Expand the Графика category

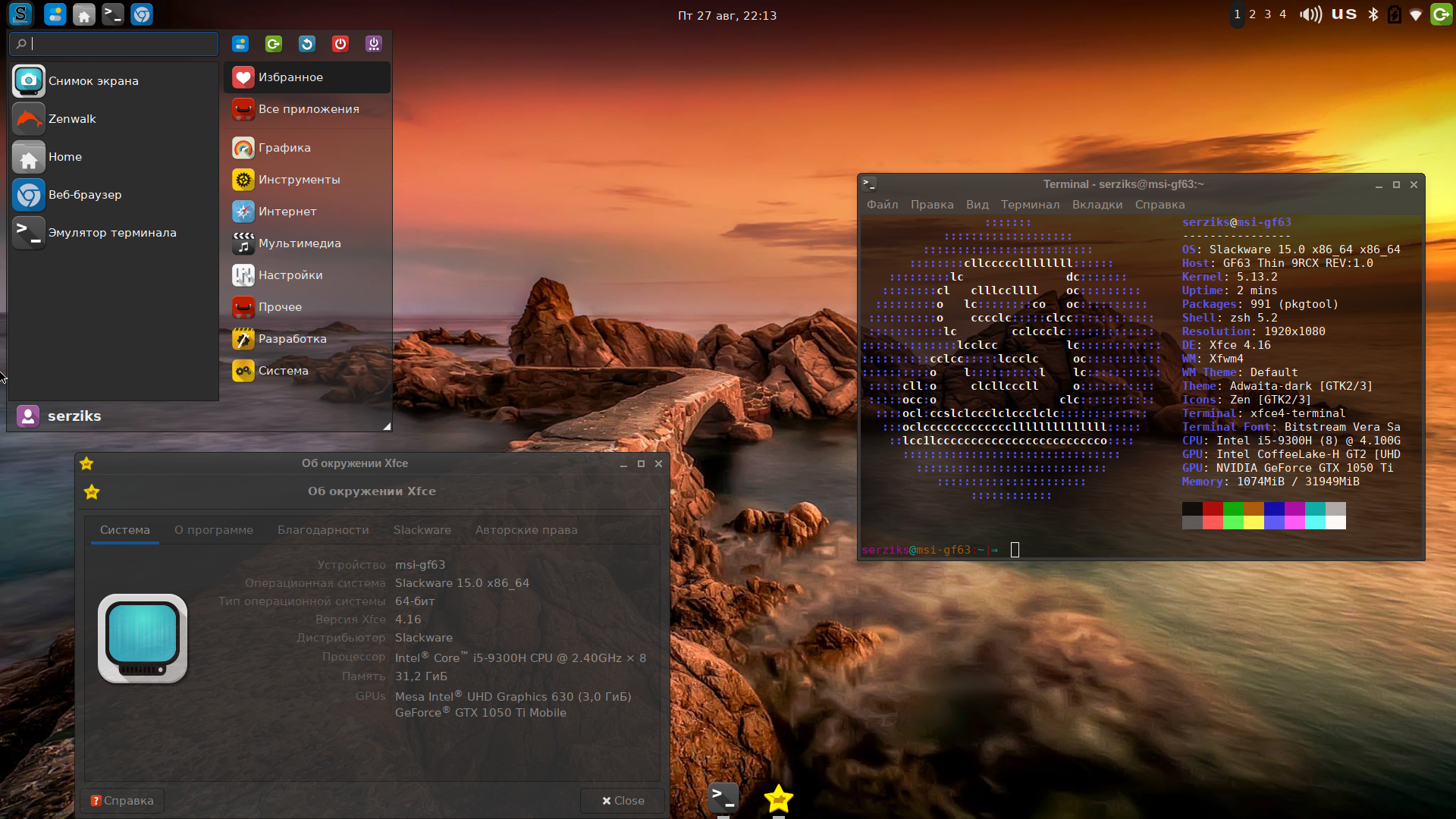click(284, 148)
